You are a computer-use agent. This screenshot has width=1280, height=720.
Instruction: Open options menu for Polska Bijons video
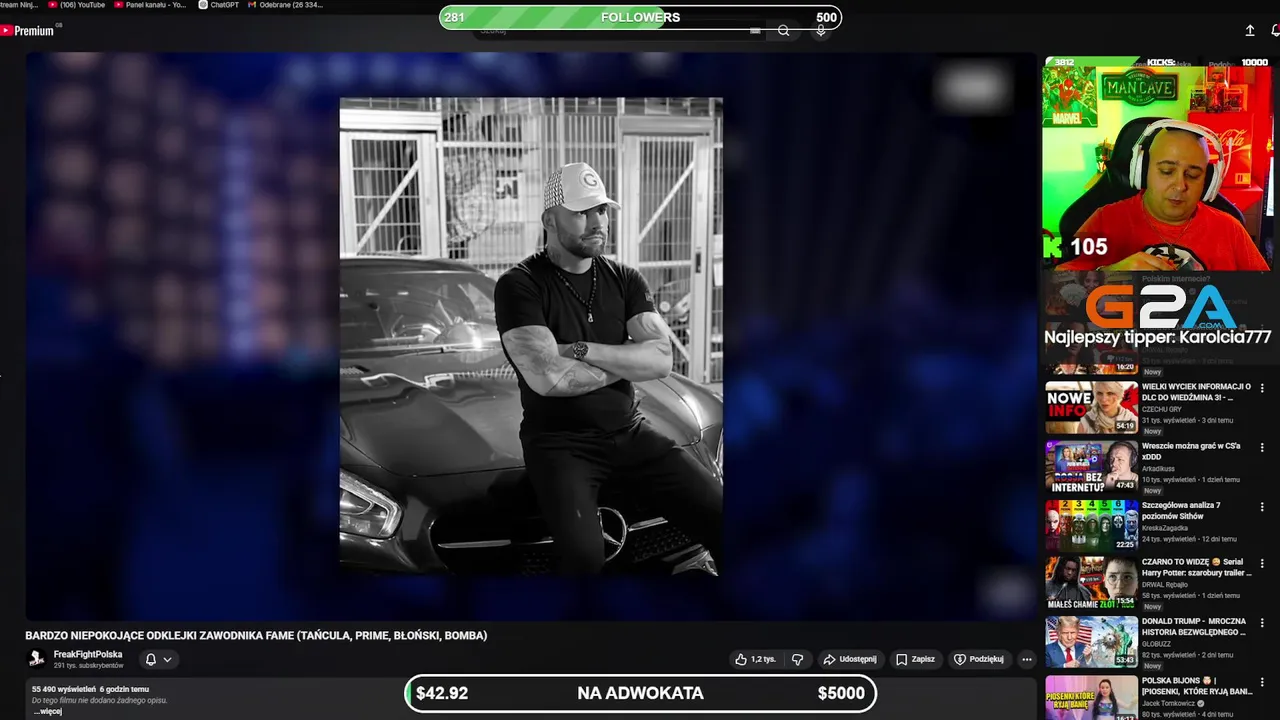1262,682
